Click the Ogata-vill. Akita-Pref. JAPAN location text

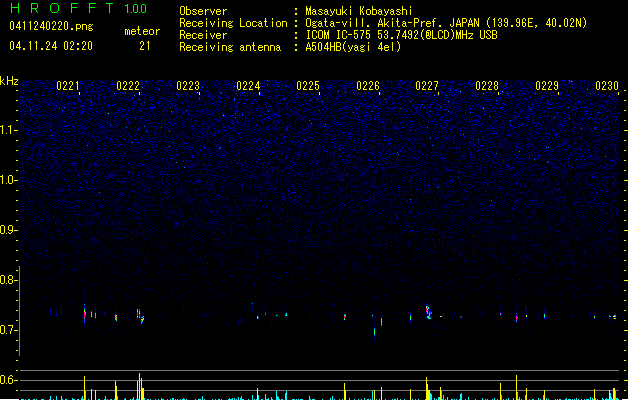click(x=446, y=23)
